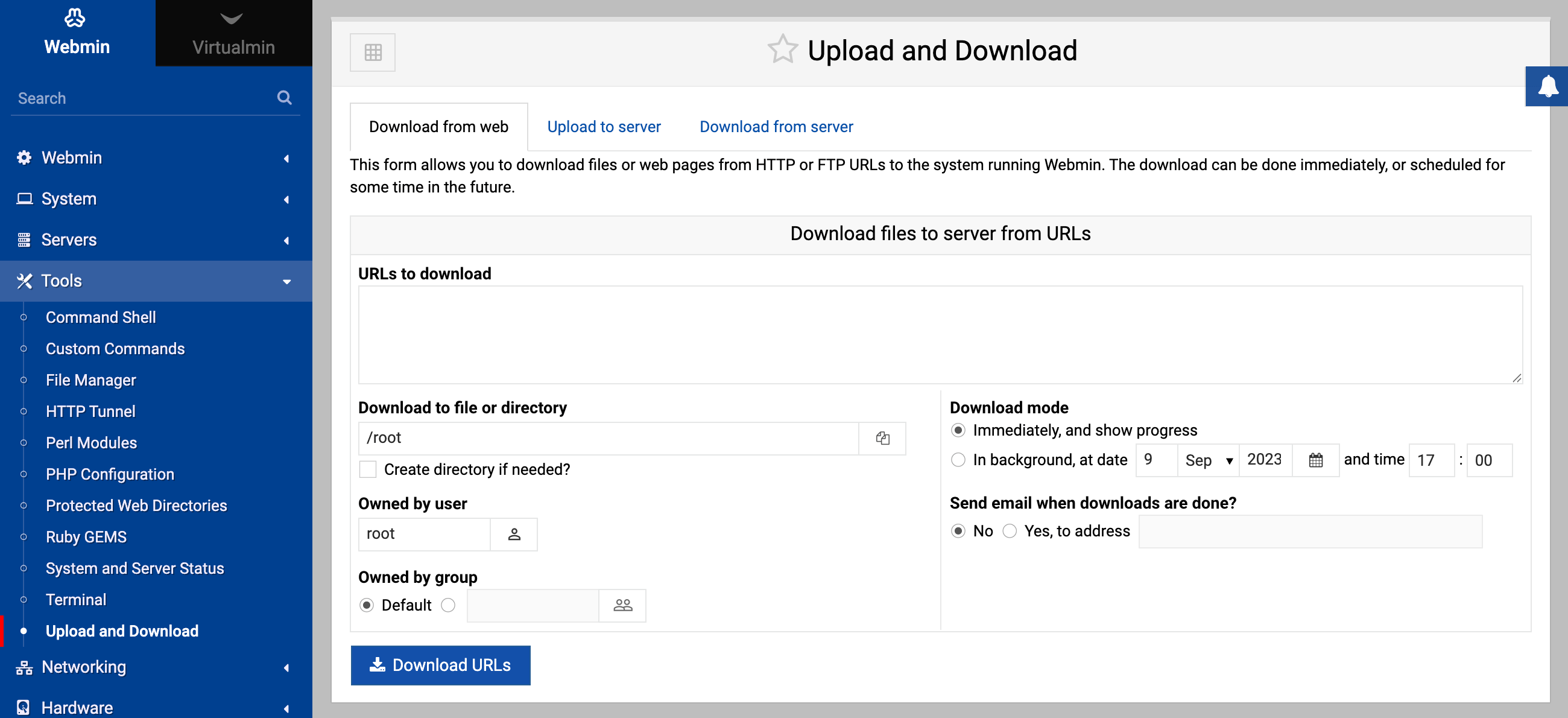Click the favorite star icon beside page title
1568x718 pixels.
point(782,50)
